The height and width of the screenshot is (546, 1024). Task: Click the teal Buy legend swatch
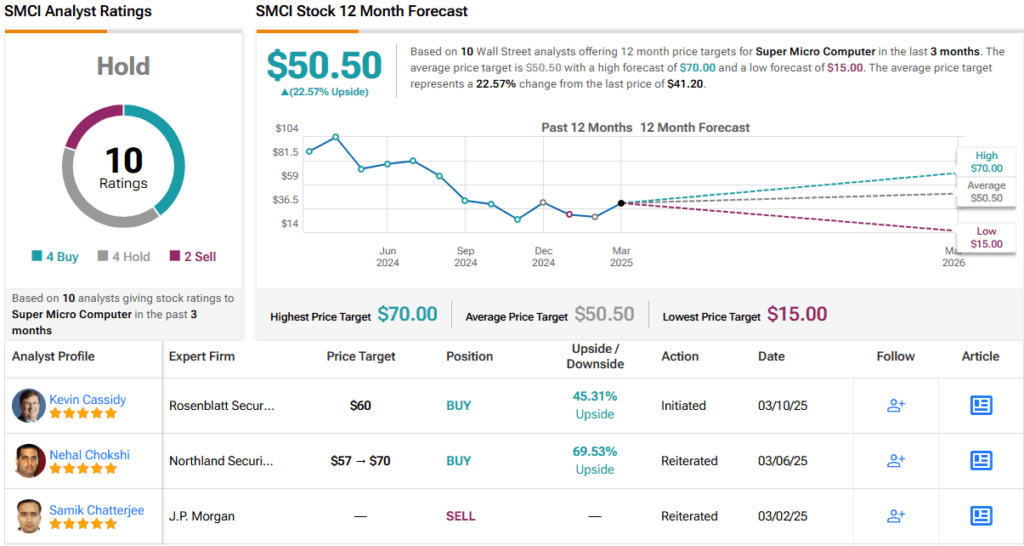(36, 257)
